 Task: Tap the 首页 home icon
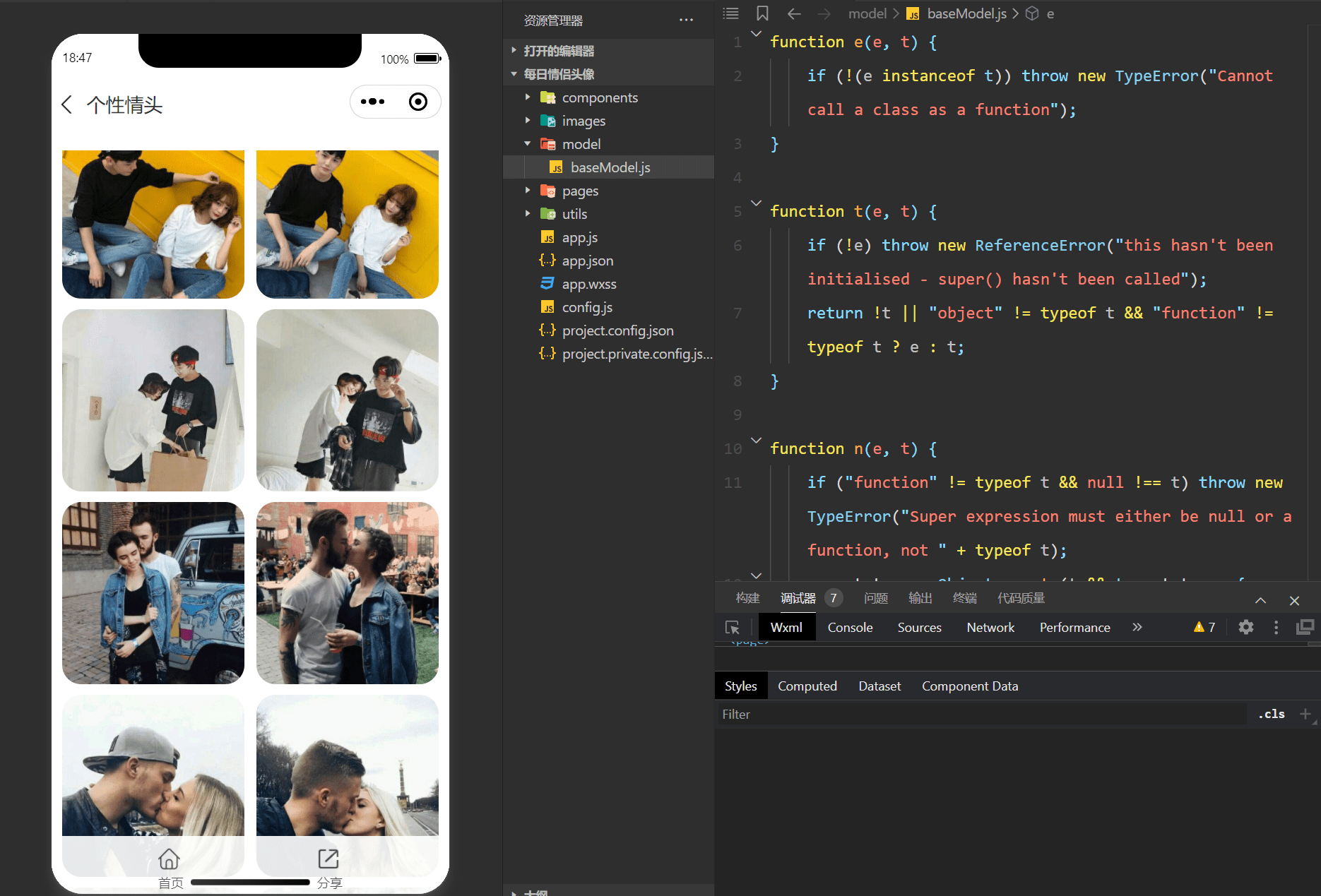click(169, 859)
